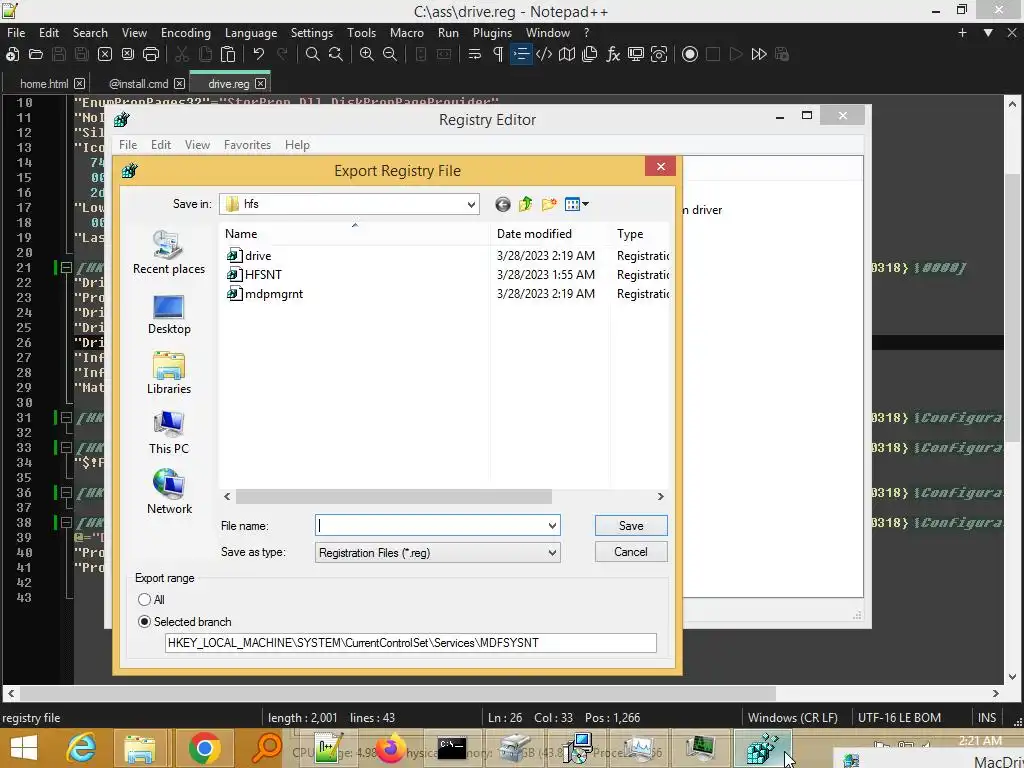1024x768 pixels.
Task: Click the Selected branch registry path field
Action: click(x=410, y=643)
